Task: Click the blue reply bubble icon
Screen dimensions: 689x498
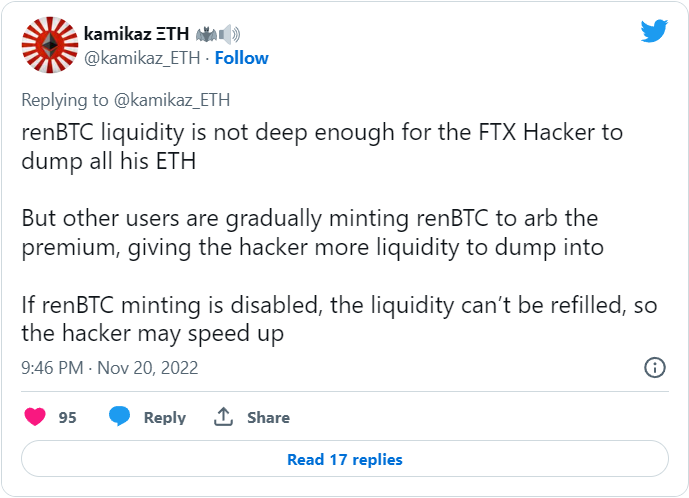Action: pos(120,416)
